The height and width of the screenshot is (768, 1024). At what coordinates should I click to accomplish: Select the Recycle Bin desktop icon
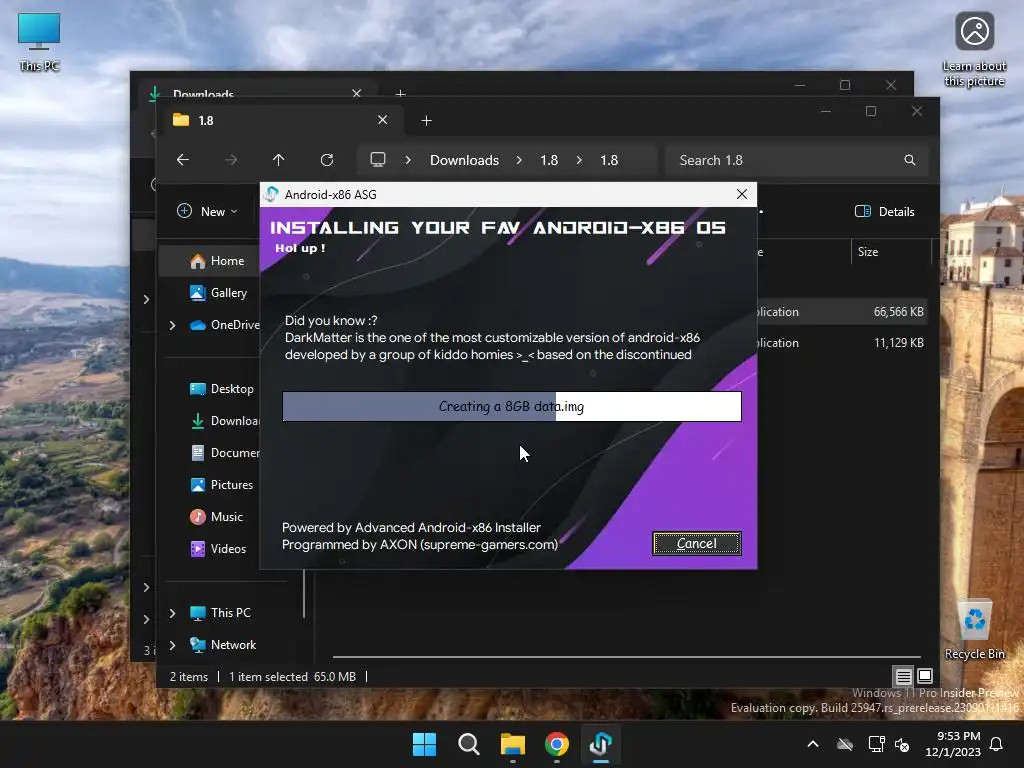point(974,630)
